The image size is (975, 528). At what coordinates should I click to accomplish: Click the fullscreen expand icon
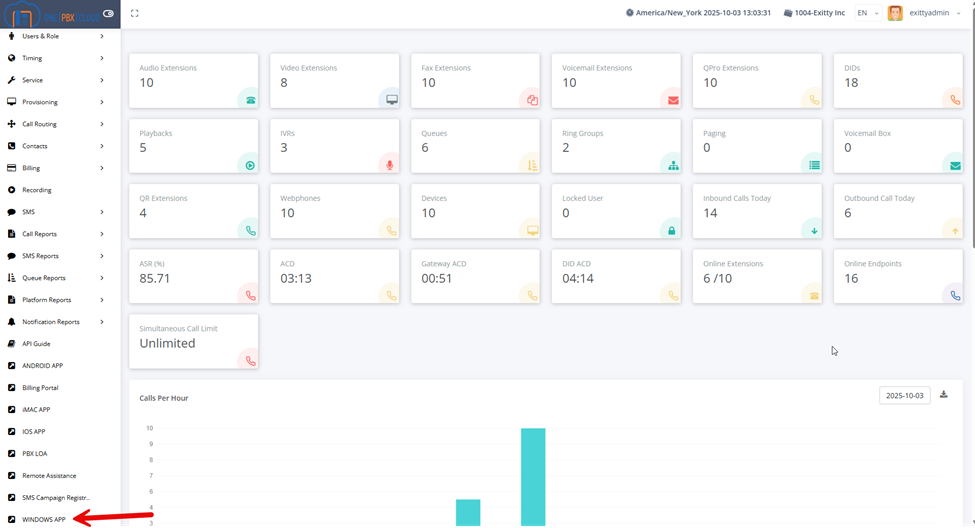coord(135,13)
